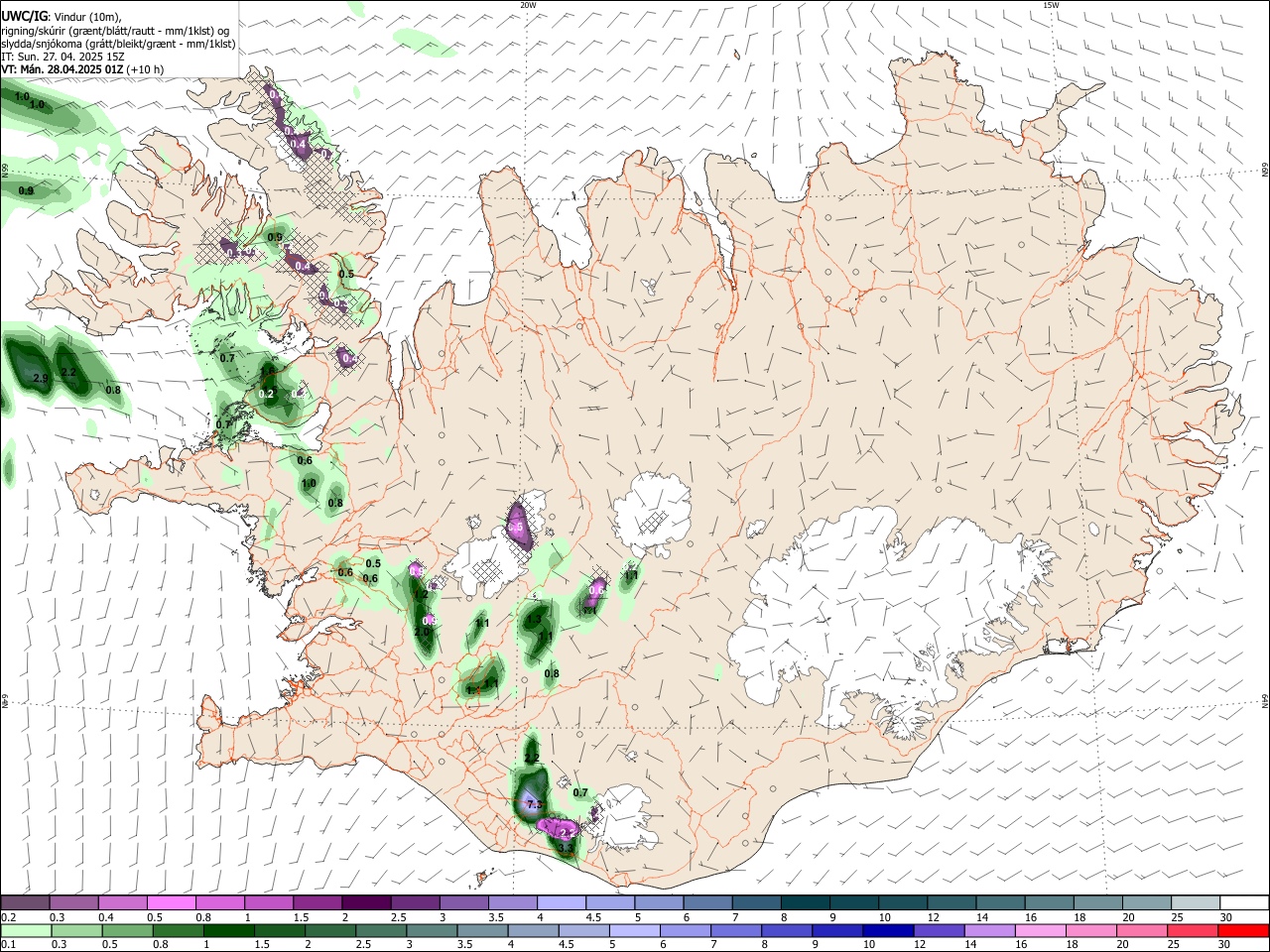Click the 2.0 precipitation value on the map
The height and width of the screenshot is (952, 1270).
(x=422, y=632)
